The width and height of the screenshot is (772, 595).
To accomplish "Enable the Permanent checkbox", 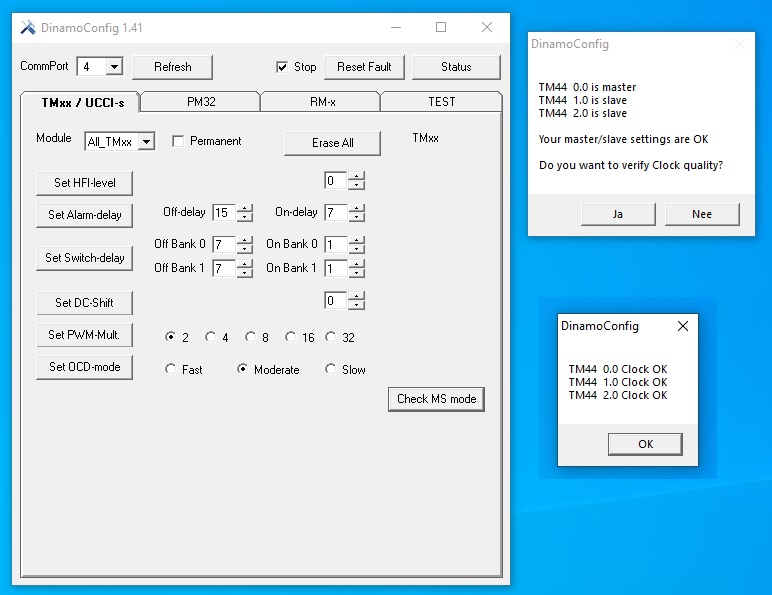I will (178, 141).
